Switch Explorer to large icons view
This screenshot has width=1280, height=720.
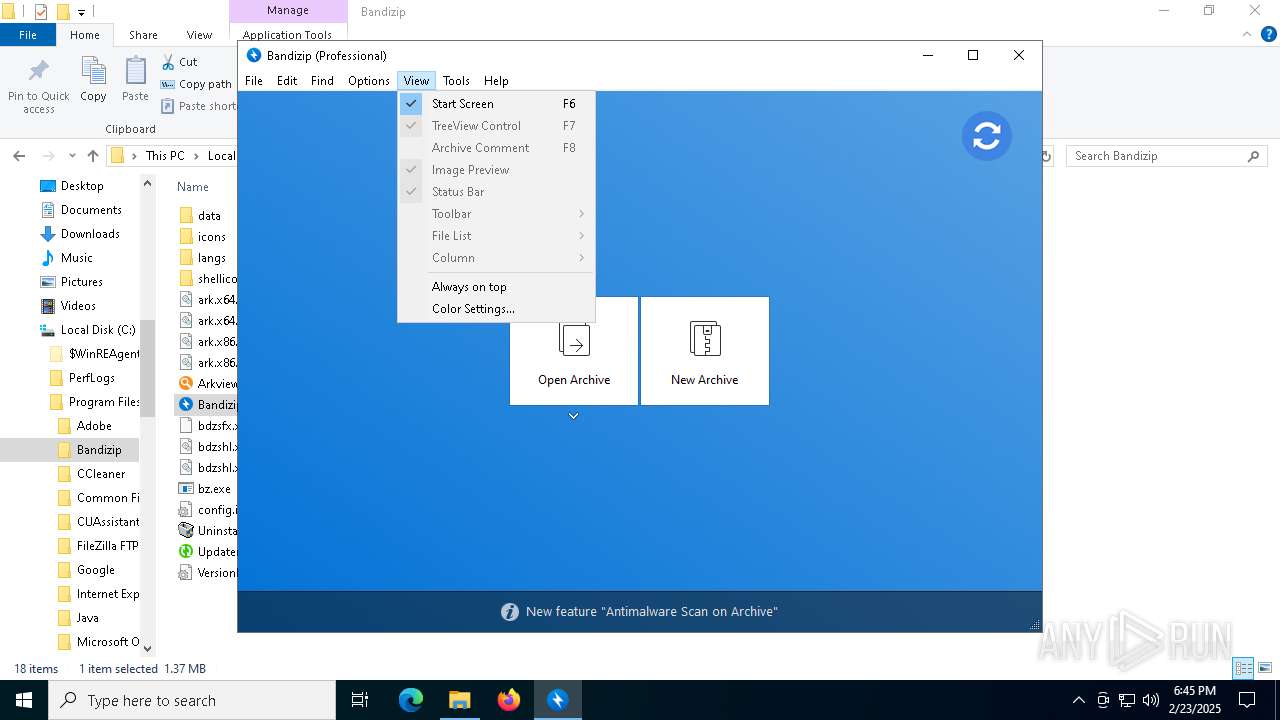(x=1264, y=668)
